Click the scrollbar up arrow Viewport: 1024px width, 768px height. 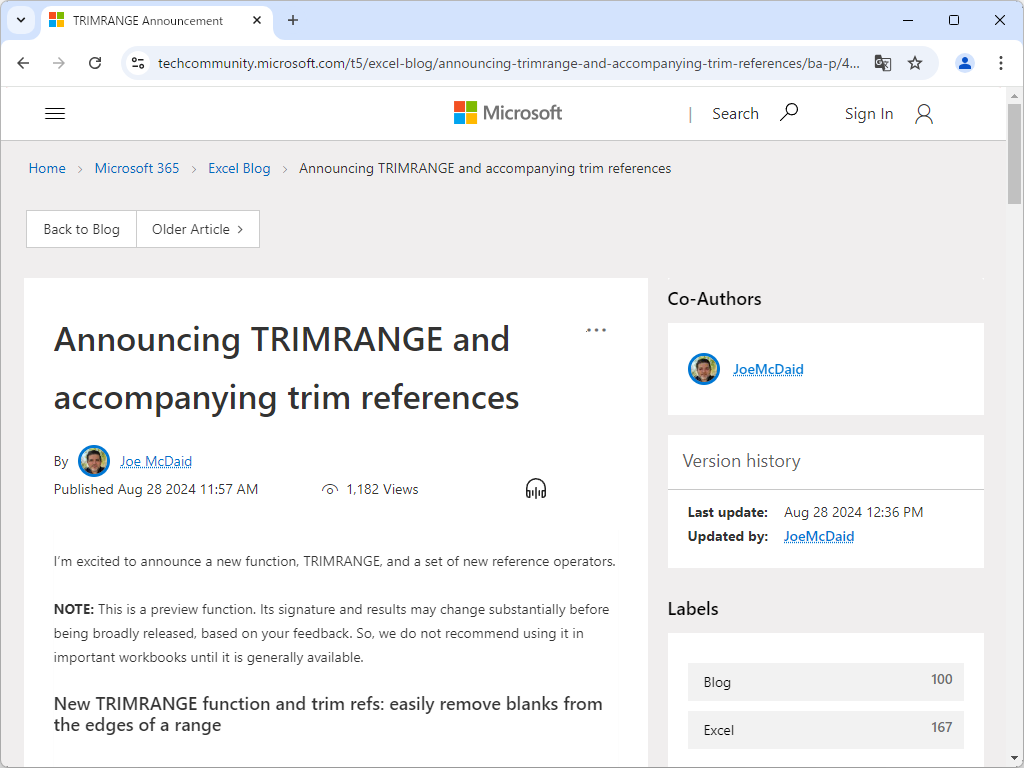1014,96
